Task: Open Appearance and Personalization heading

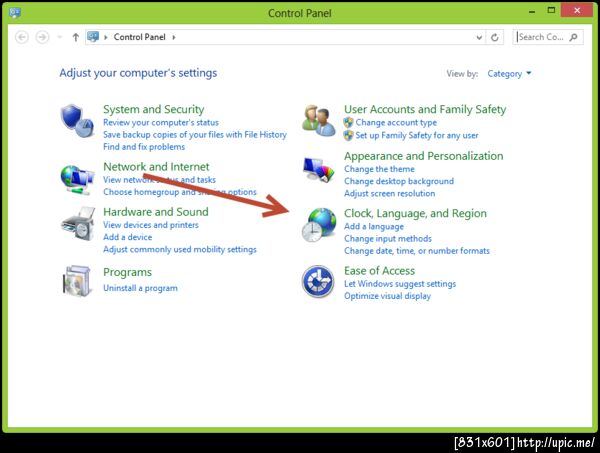Action: tap(424, 156)
